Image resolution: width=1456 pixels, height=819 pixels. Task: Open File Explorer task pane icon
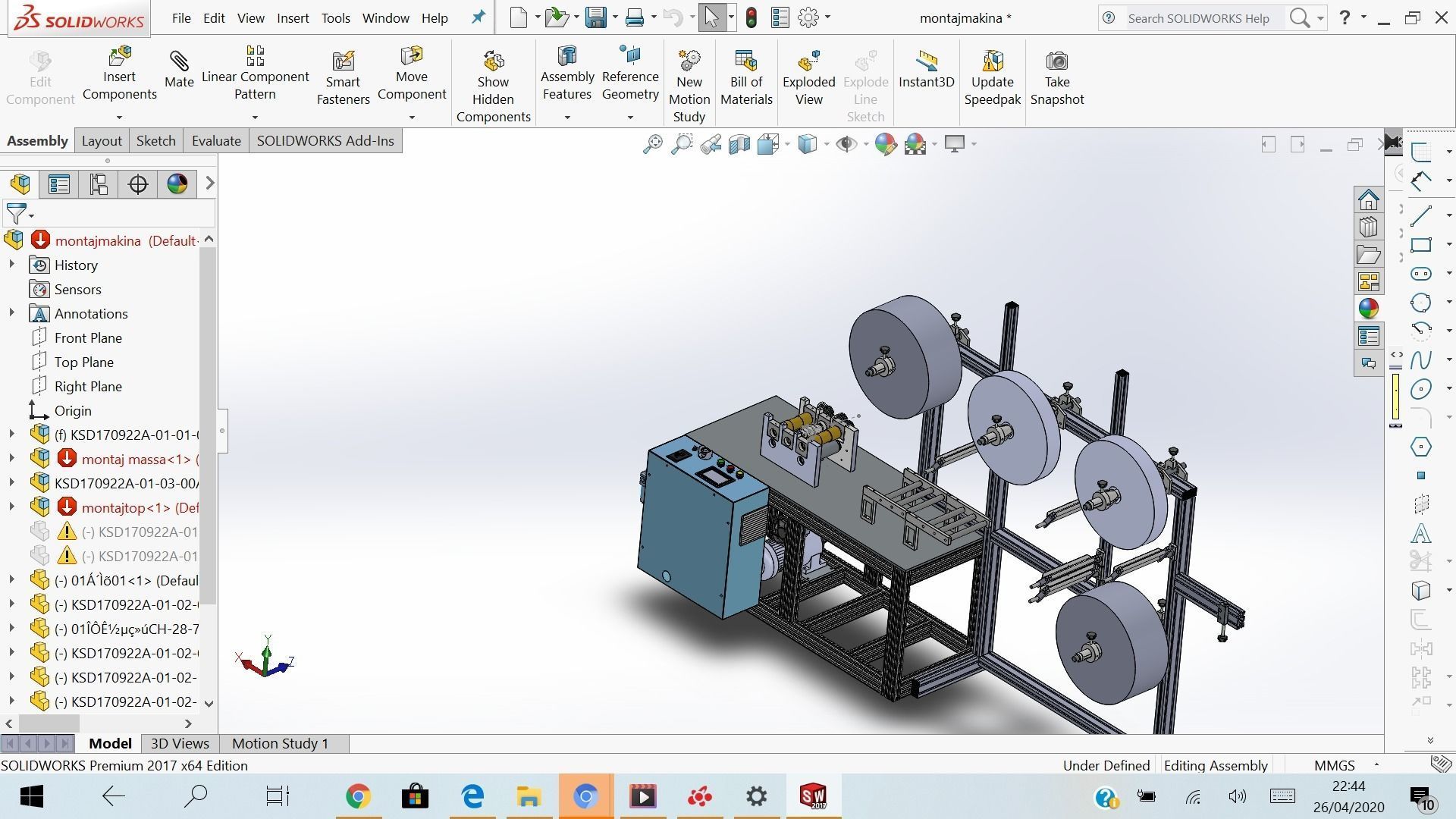click(1368, 255)
